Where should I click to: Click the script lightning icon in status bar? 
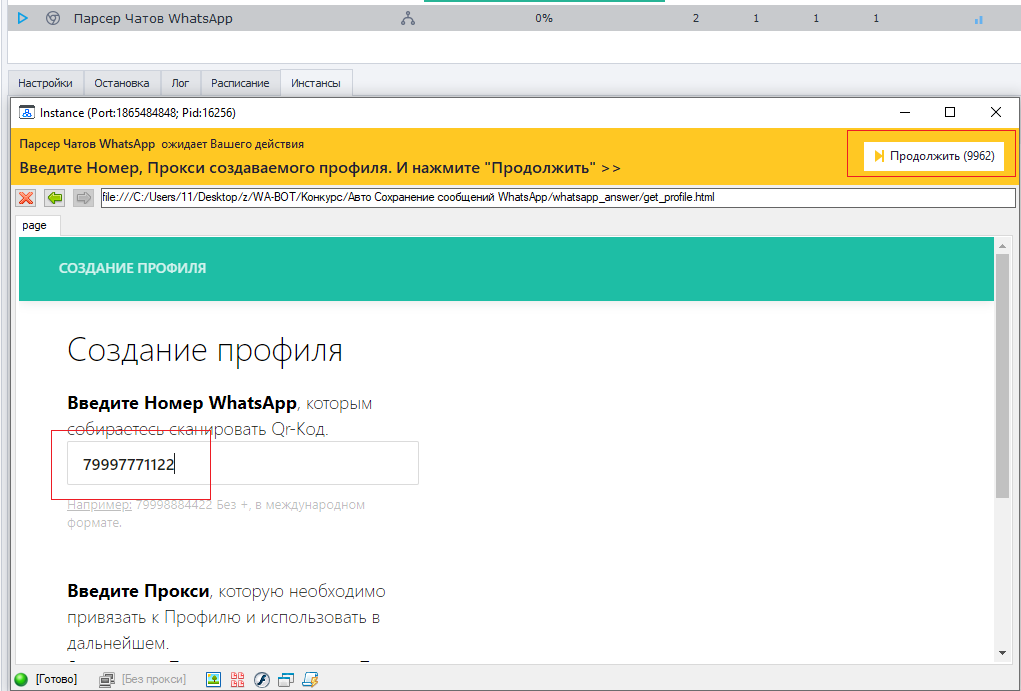pyautogui.click(x=310, y=679)
